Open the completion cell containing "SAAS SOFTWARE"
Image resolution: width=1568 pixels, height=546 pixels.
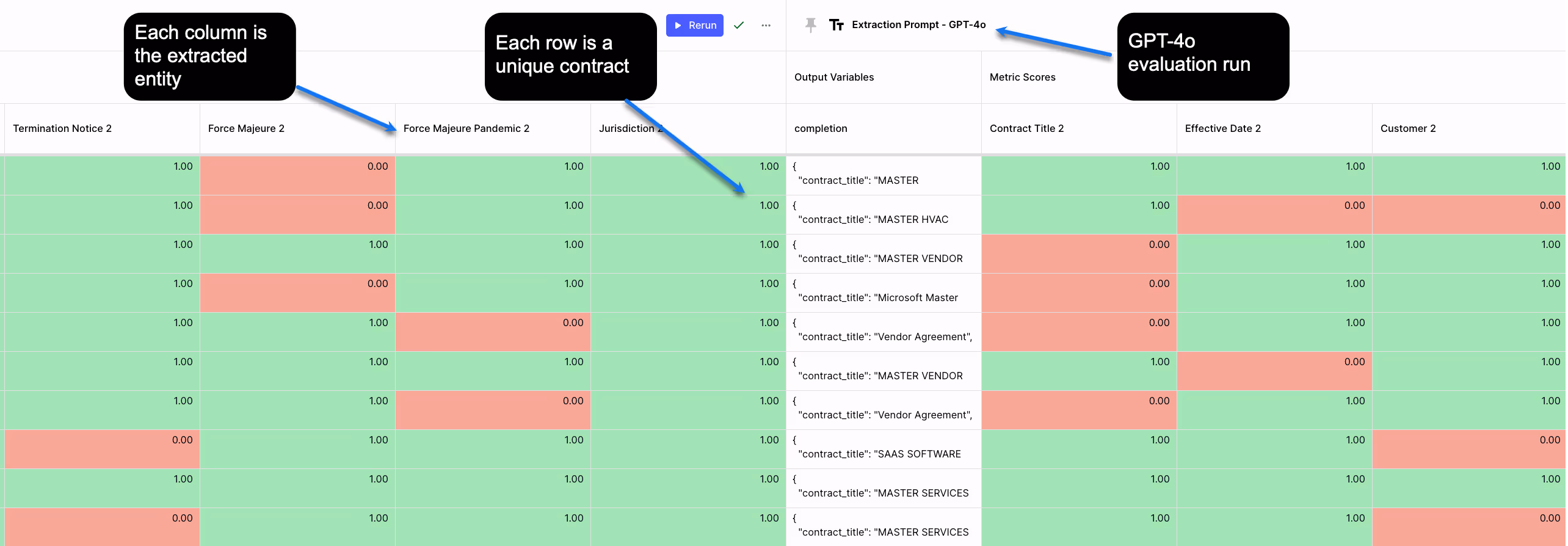tap(884, 449)
